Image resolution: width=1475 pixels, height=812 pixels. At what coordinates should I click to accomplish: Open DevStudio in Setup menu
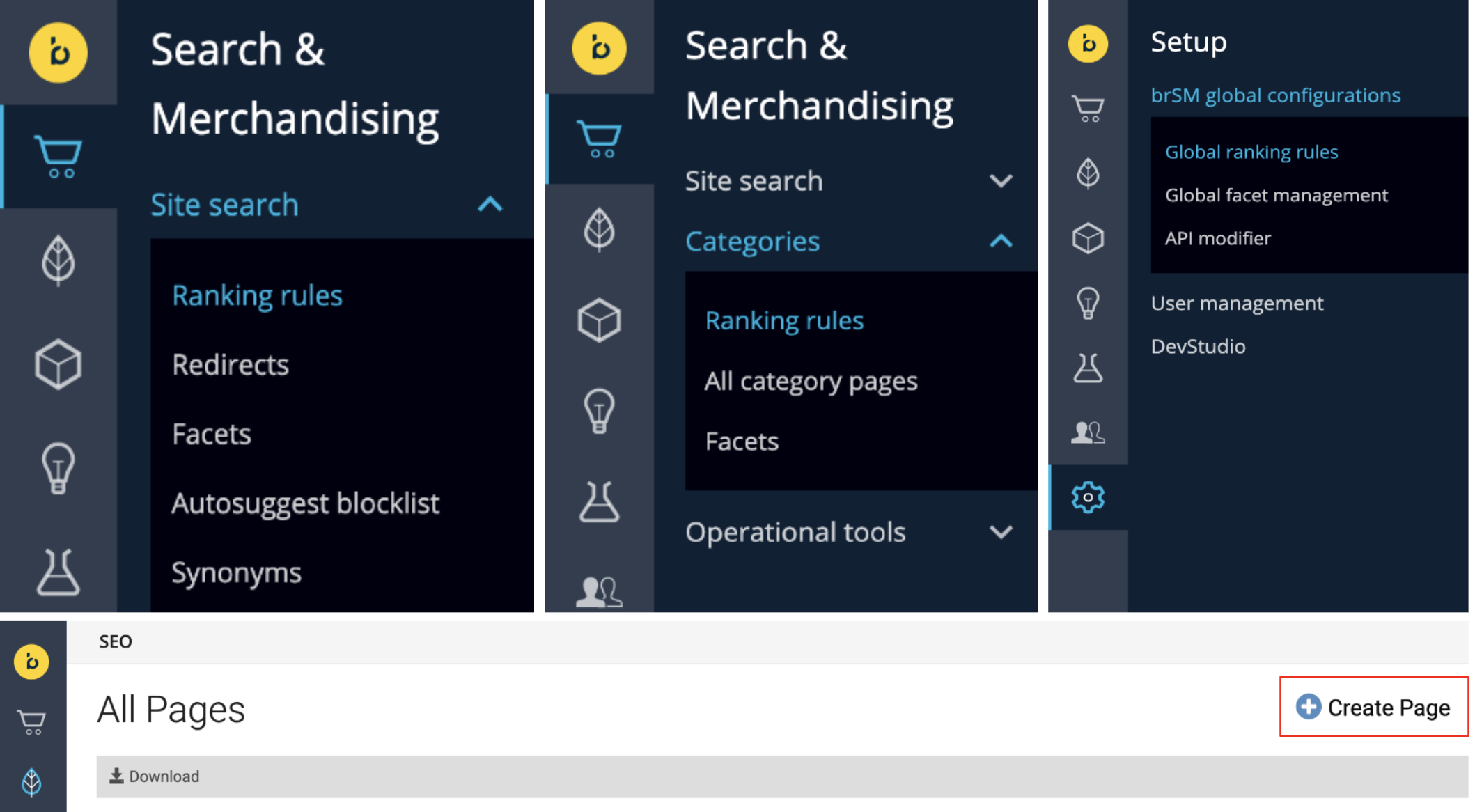click(x=1198, y=346)
